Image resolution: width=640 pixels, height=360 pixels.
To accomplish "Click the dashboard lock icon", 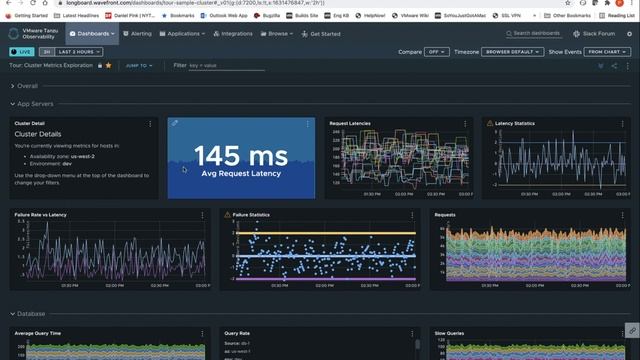I will click(100, 65).
